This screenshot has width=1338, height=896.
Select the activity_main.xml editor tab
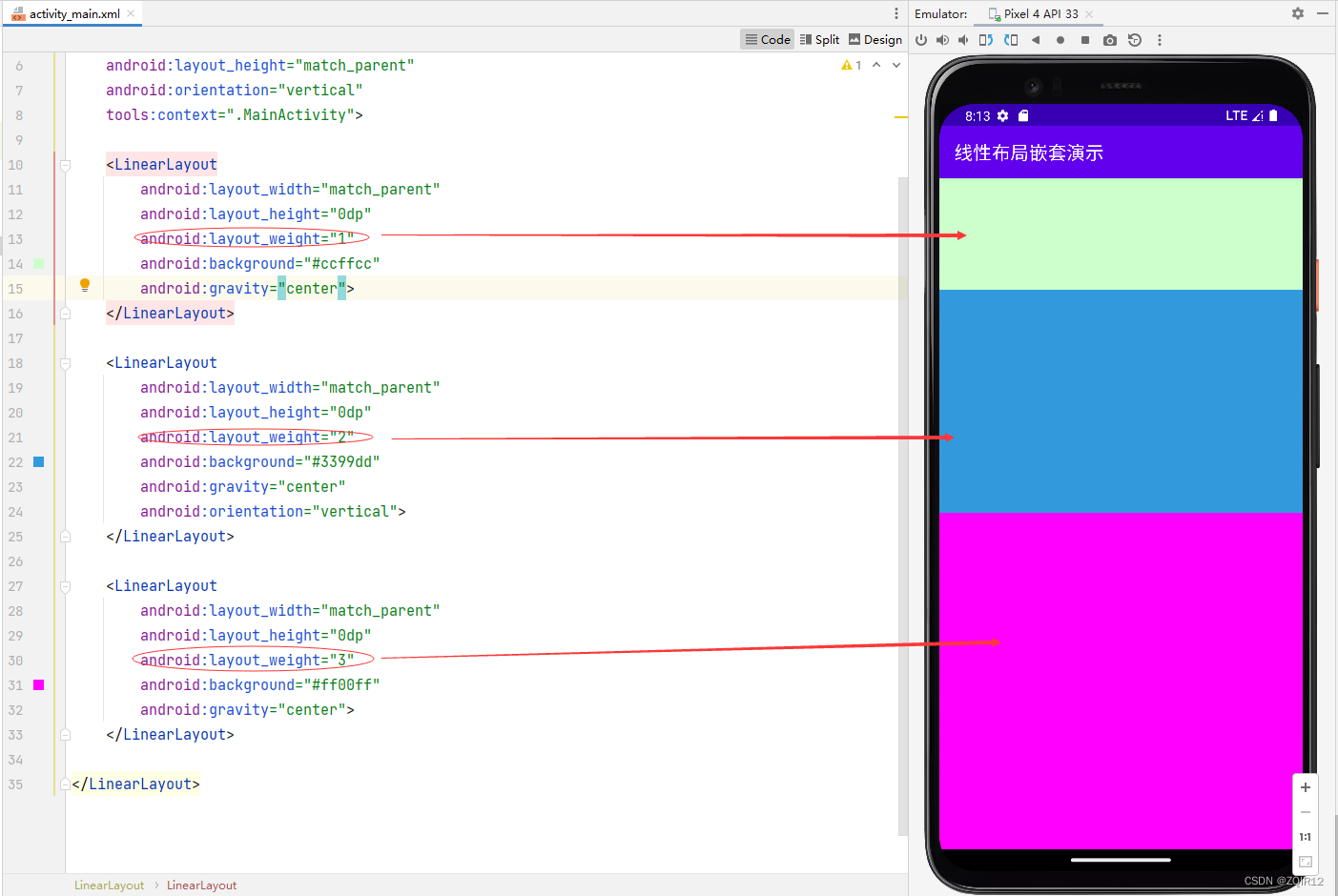click(74, 13)
